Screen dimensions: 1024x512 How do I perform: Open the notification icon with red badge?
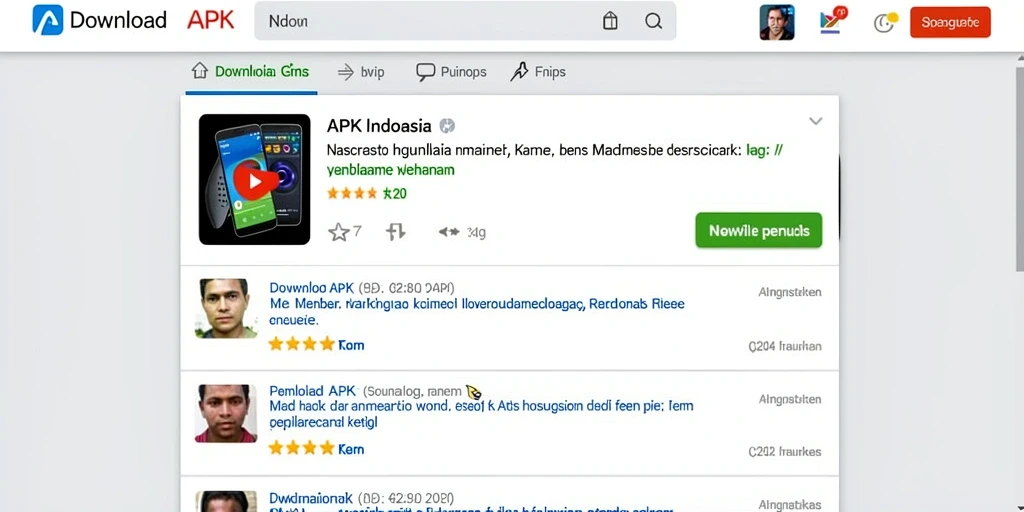[833, 20]
